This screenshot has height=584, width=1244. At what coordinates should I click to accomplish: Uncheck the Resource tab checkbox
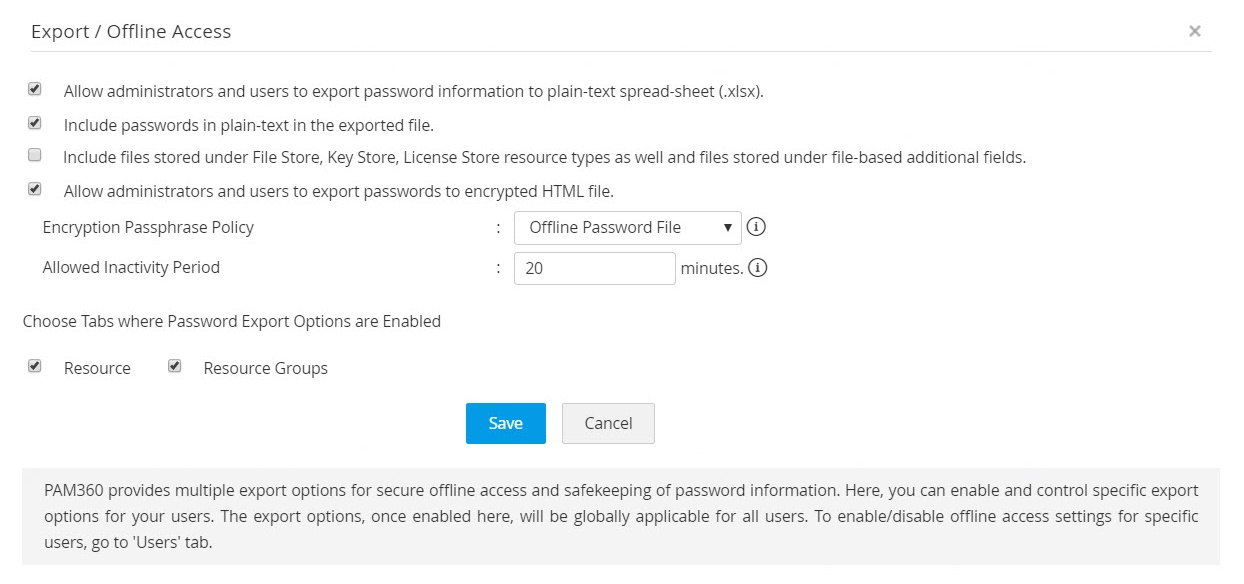click(x=35, y=367)
